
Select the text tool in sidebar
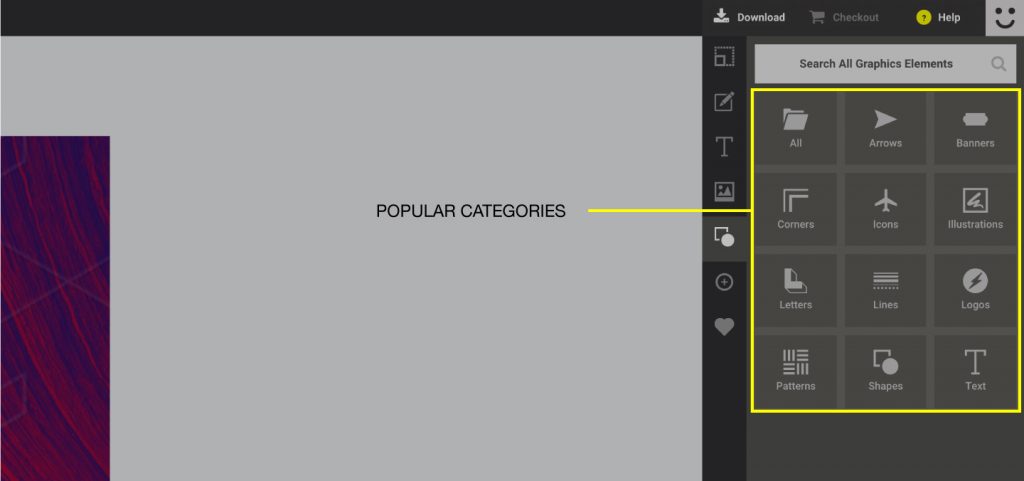[724, 147]
